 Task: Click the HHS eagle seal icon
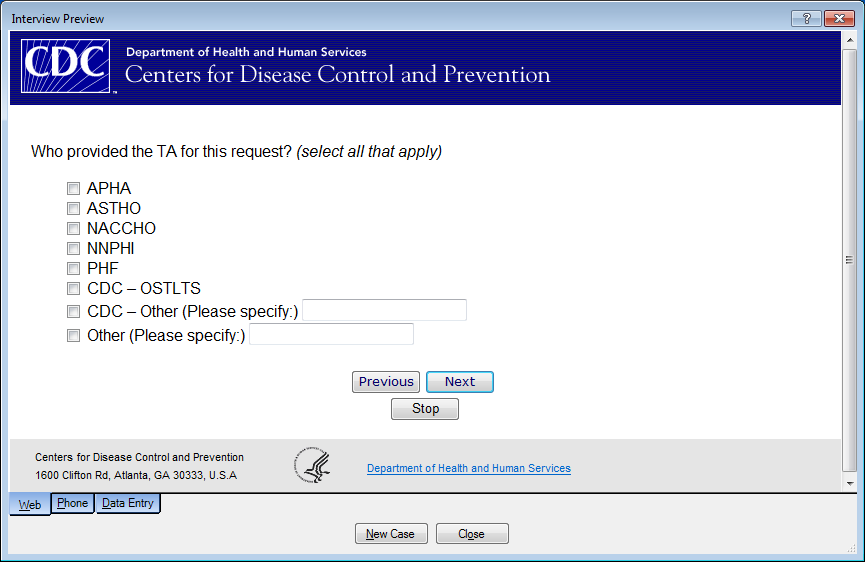pos(312,465)
